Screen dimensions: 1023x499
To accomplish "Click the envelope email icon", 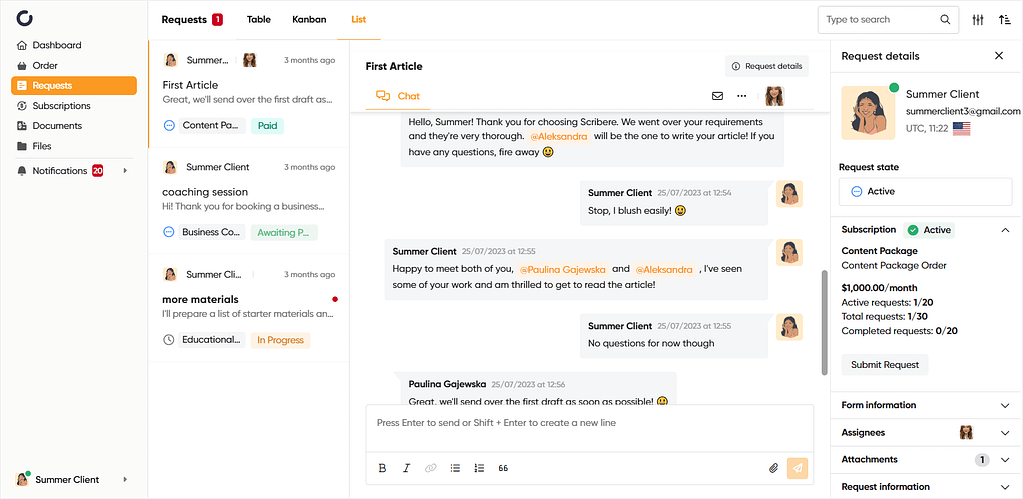I will click(x=717, y=96).
